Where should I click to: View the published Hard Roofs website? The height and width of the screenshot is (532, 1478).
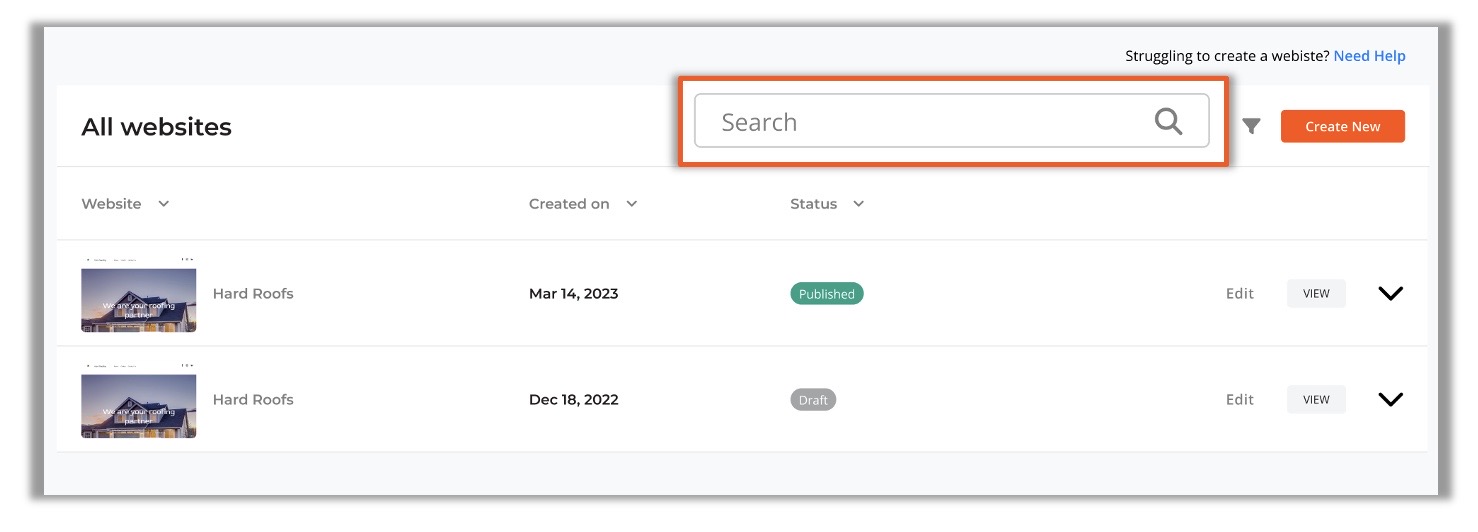[x=1316, y=294]
